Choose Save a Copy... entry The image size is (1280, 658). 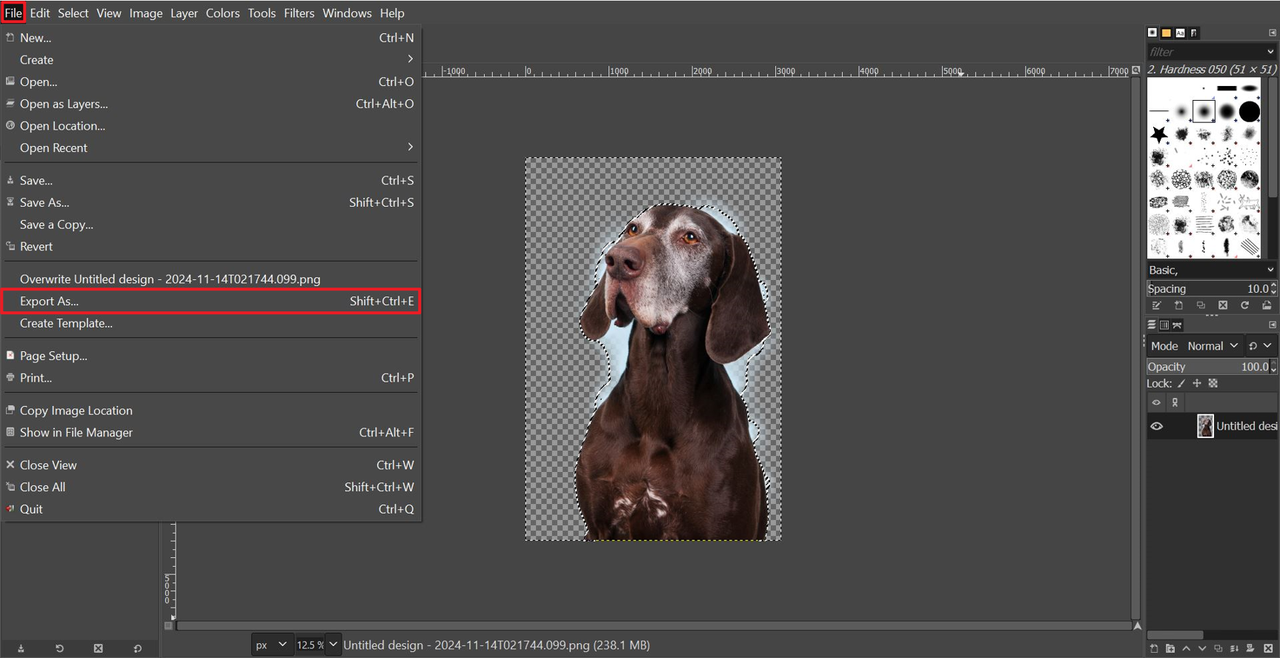(211, 225)
